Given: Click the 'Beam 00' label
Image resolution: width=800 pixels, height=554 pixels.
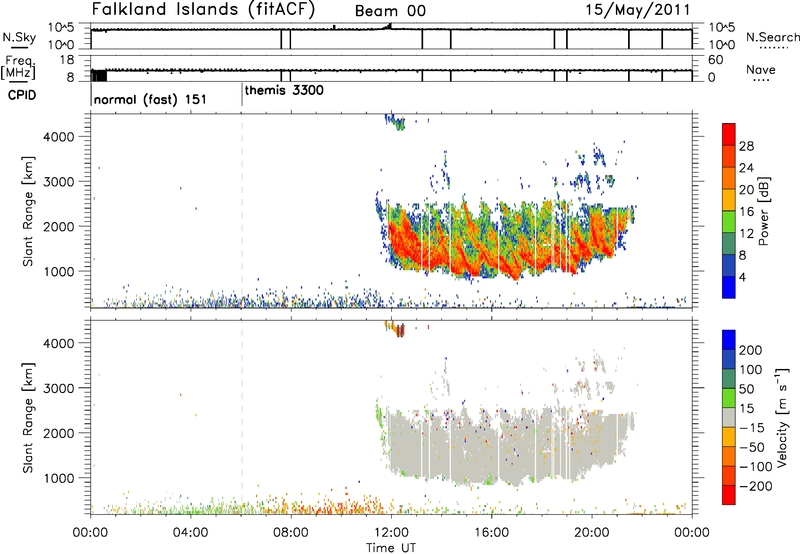Looking at the screenshot, I should [390, 11].
